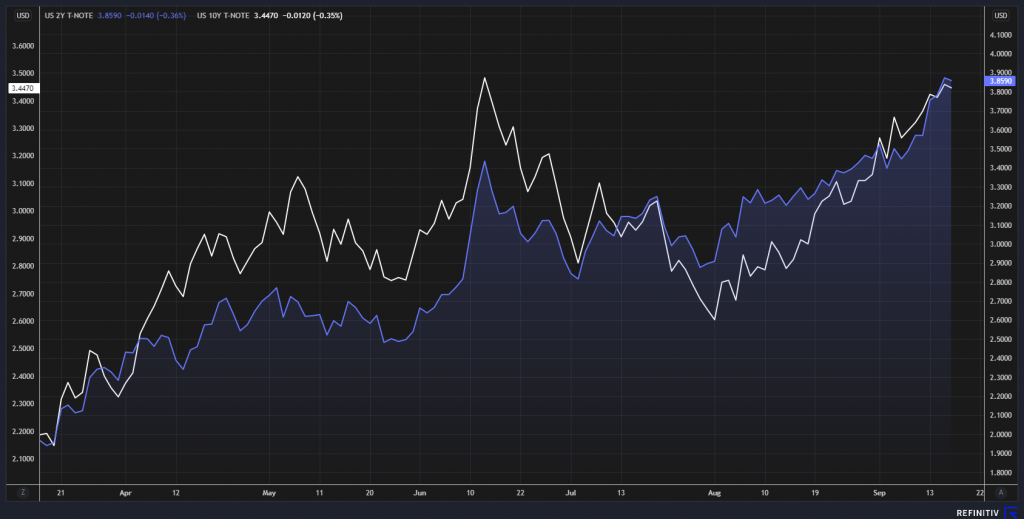Viewport: 1024px width, 519px height.
Task: Click the 2Y change value -0.0140 (-0.36%)
Action: point(156,16)
